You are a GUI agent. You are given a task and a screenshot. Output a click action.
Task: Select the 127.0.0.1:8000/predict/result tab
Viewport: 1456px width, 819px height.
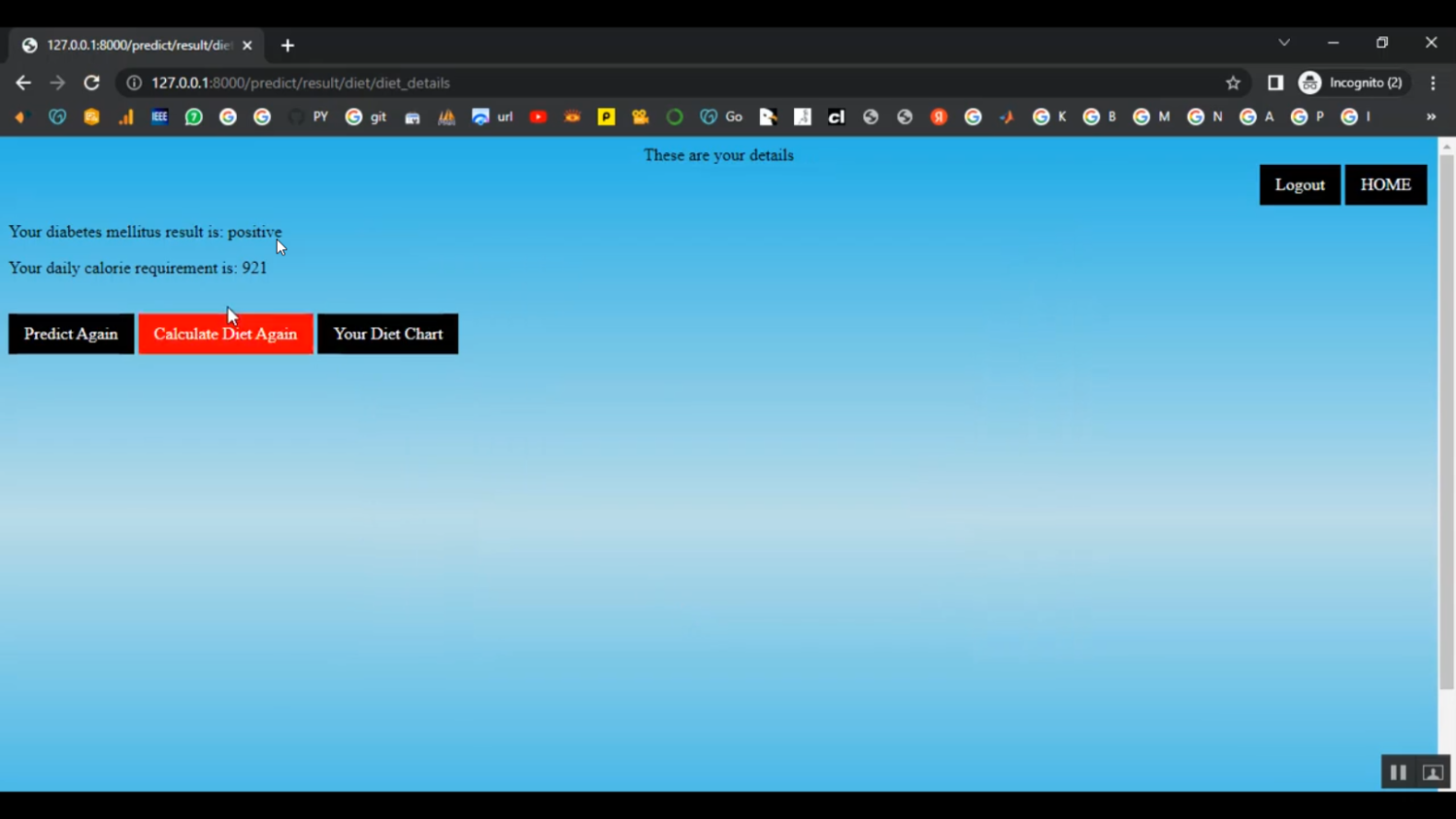click(x=137, y=46)
